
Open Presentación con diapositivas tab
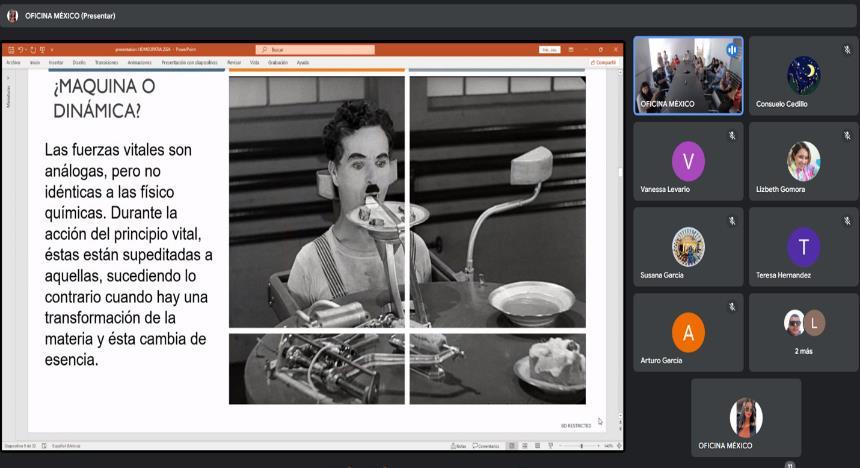[x=190, y=63]
